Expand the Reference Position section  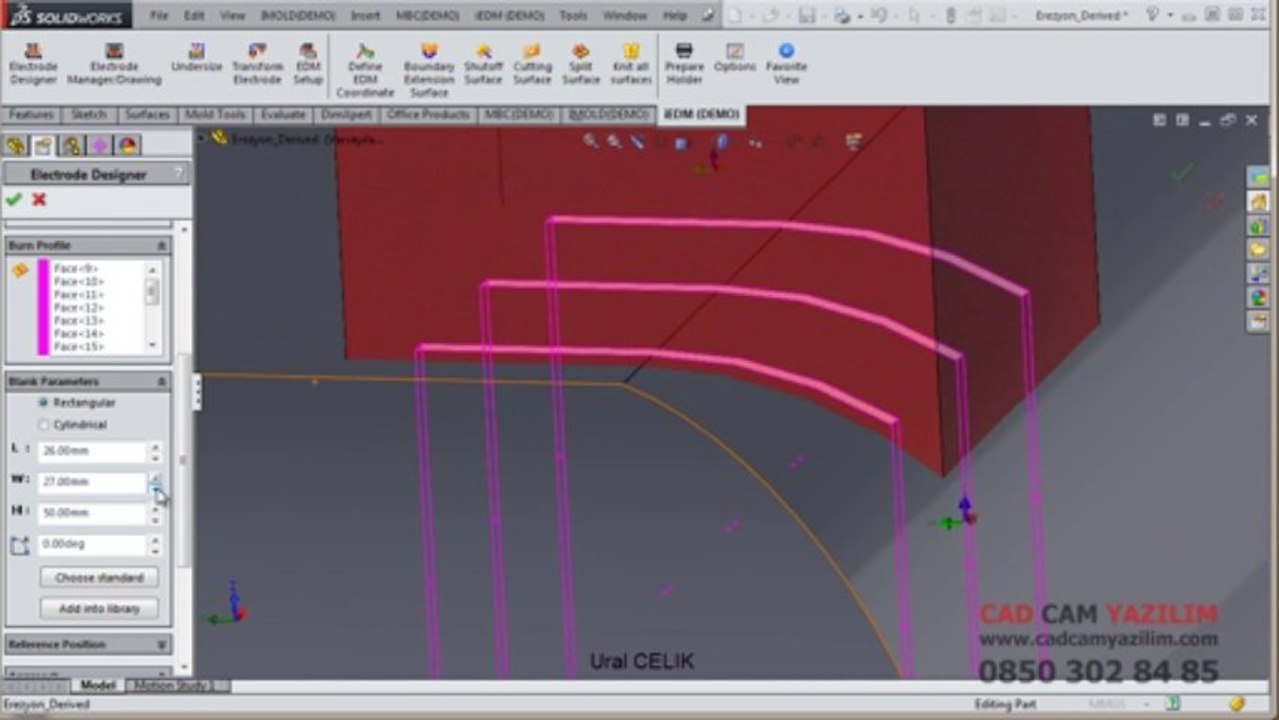161,645
